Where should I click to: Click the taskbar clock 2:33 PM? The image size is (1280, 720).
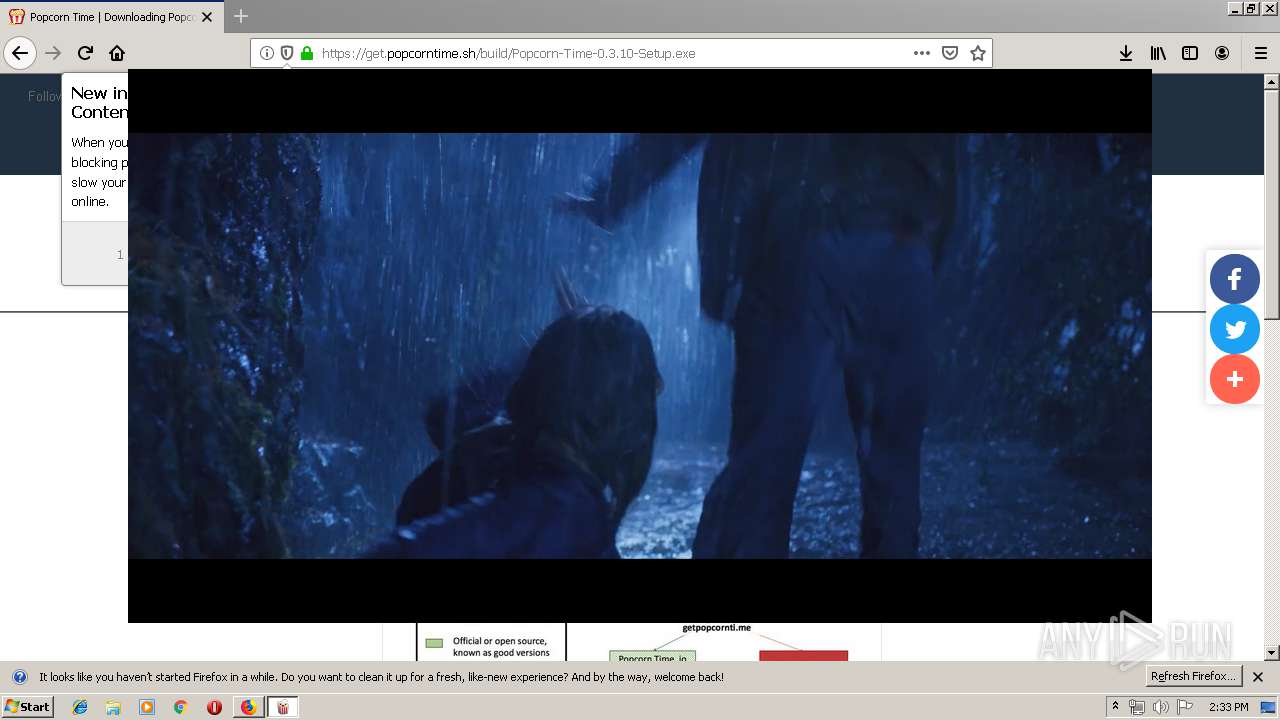1228,707
